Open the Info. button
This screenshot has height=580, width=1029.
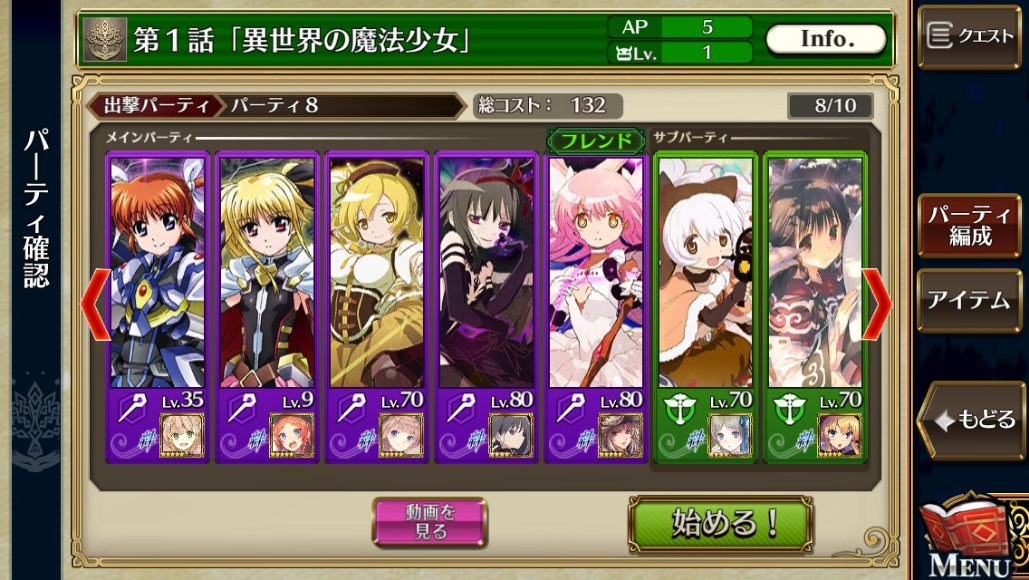tap(826, 39)
